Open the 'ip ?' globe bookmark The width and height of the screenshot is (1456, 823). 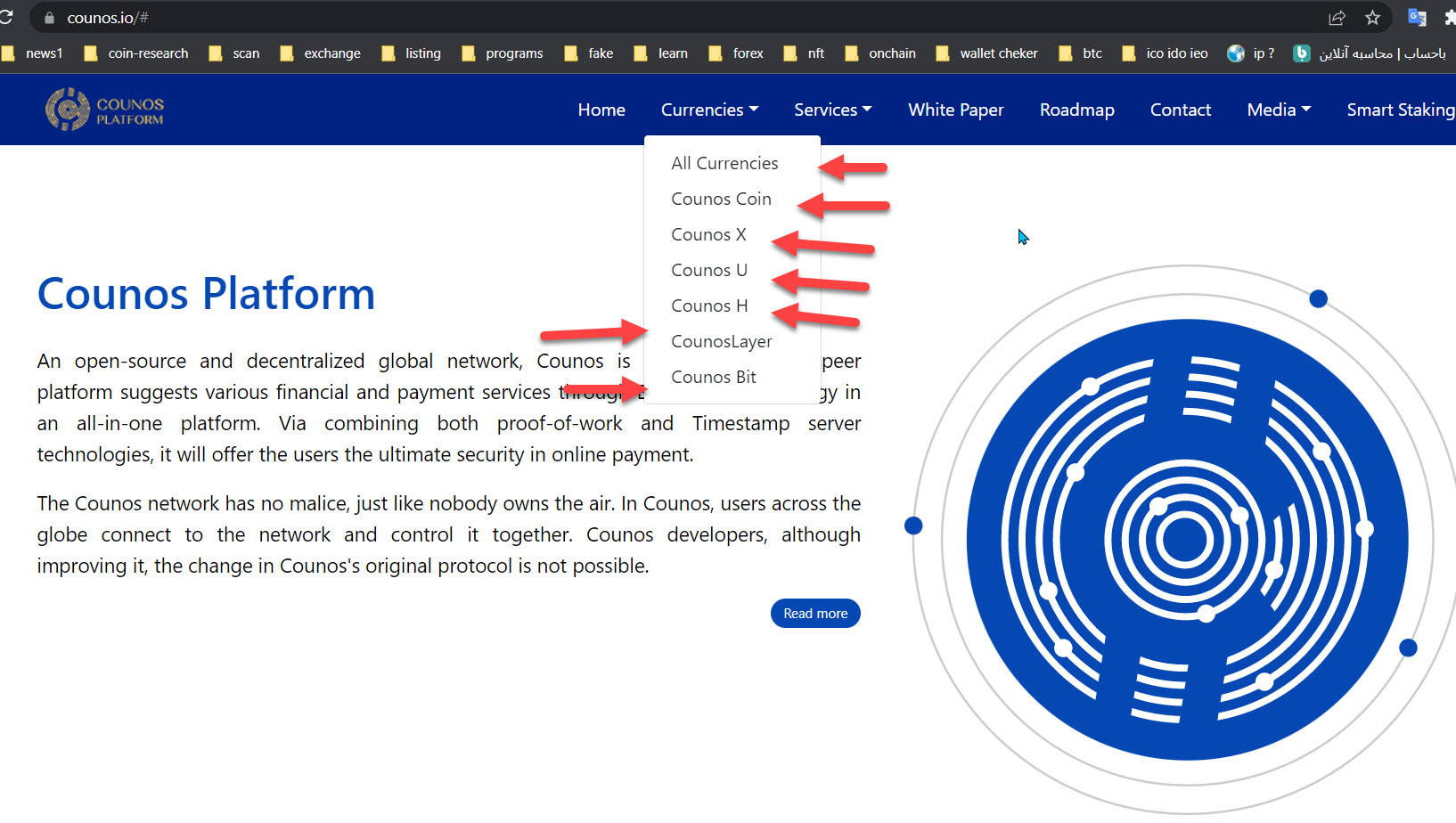[1251, 53]
